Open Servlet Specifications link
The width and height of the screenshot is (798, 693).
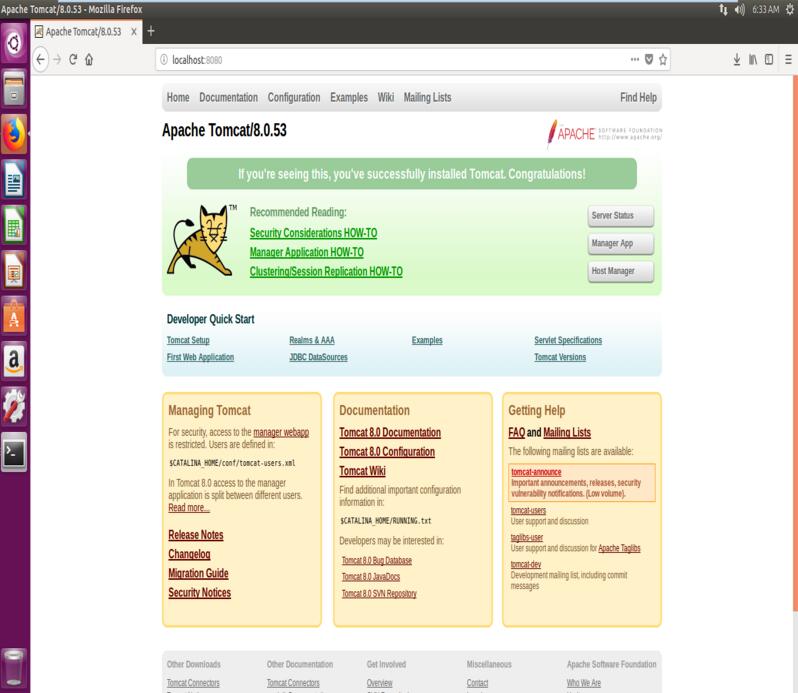pyautogui.click(x=568, y=340)
